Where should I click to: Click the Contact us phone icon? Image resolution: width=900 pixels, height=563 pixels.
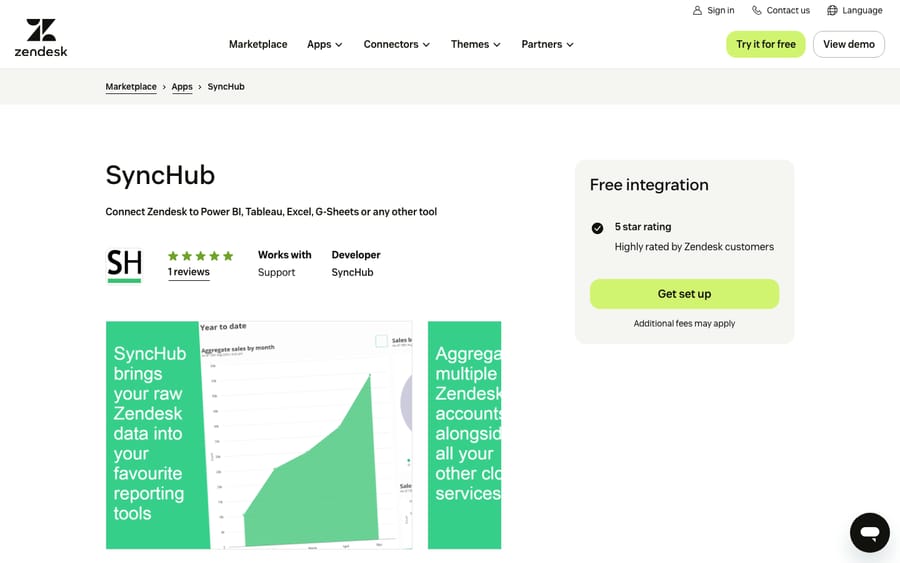click(x=757, y=10)
